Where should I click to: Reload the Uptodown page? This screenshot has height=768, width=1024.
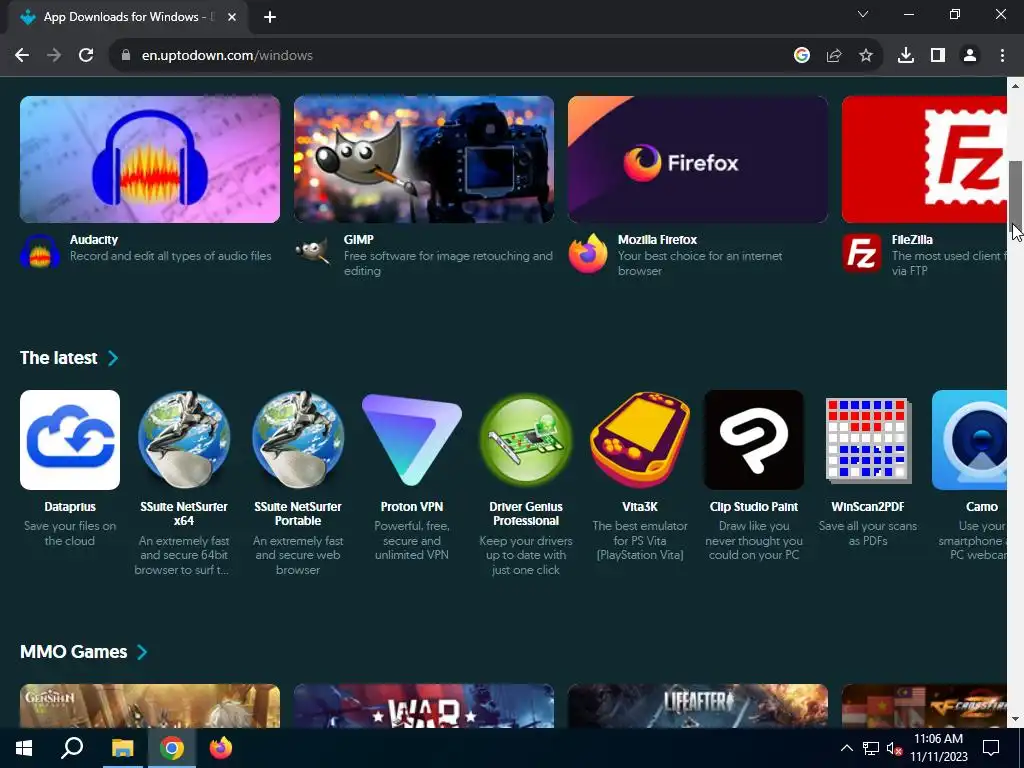(x=86, y=56)
